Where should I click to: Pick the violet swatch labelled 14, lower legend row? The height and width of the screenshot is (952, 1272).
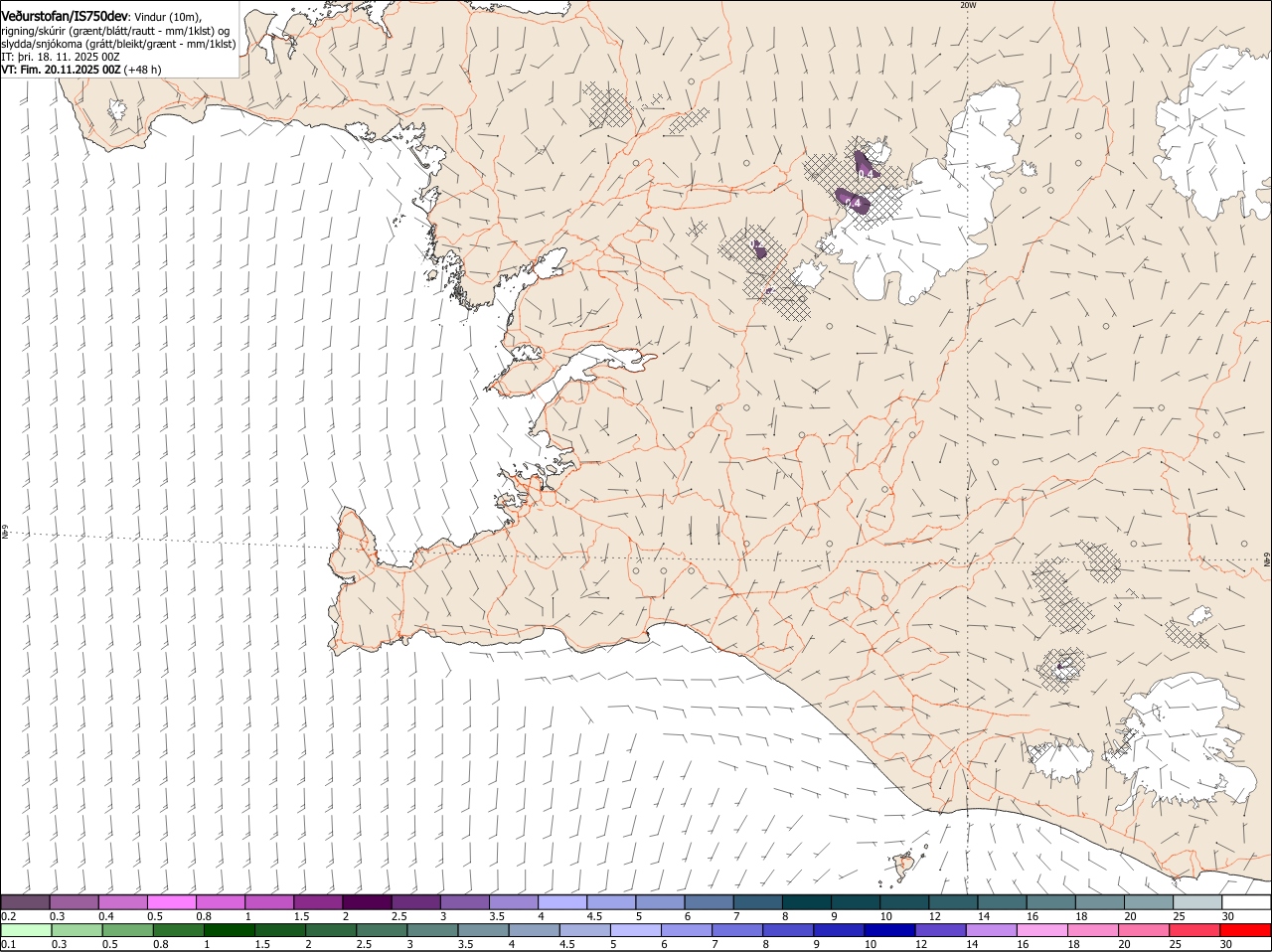(992, 930)
